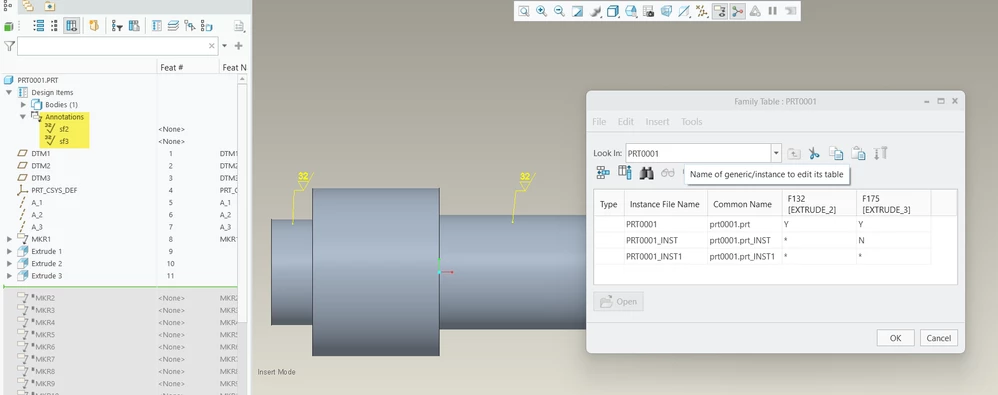Click the tree compact dots view icon
This screenshot has width=998, height=395.
pos(55,26)
